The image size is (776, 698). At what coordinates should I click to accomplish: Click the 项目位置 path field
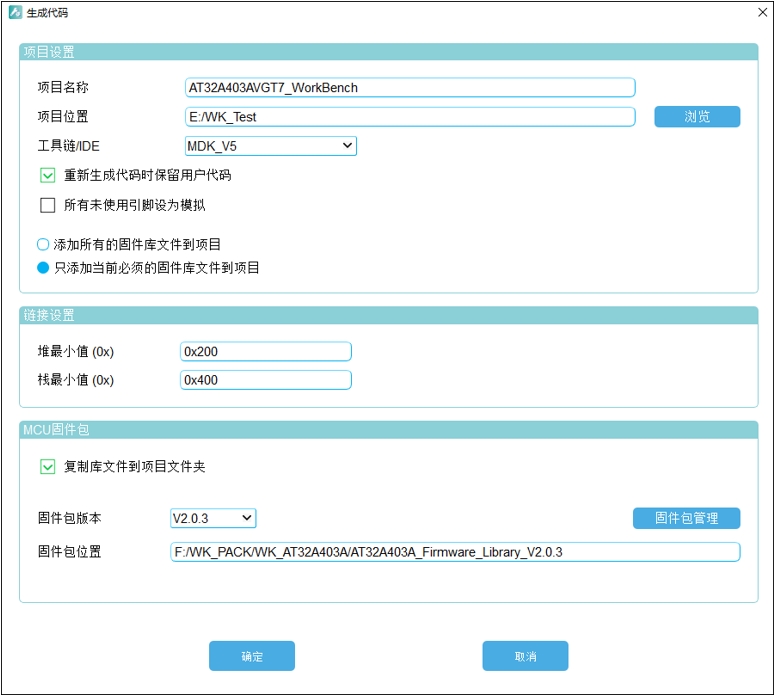pyautogui.click(x=410, y=117)
